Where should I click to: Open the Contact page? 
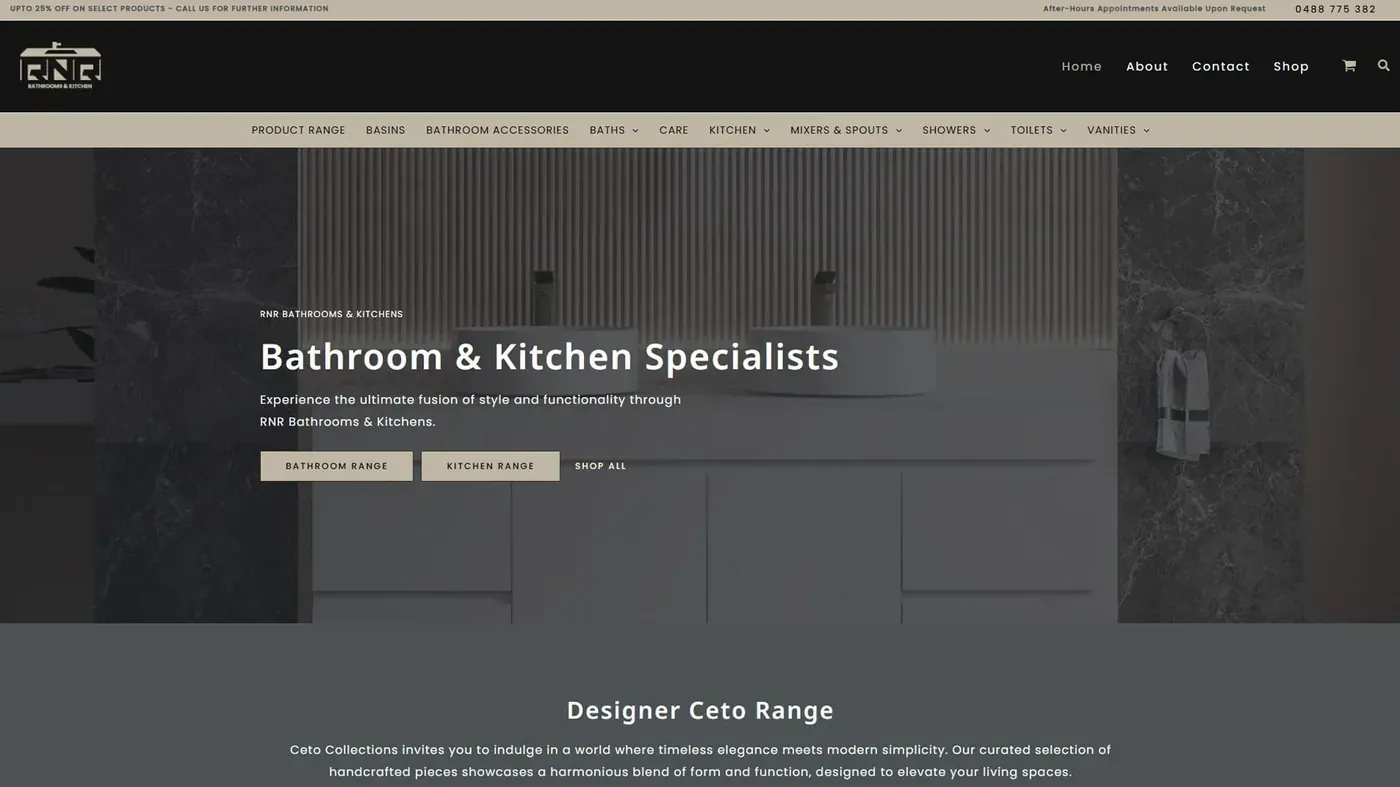point(1221,66)
